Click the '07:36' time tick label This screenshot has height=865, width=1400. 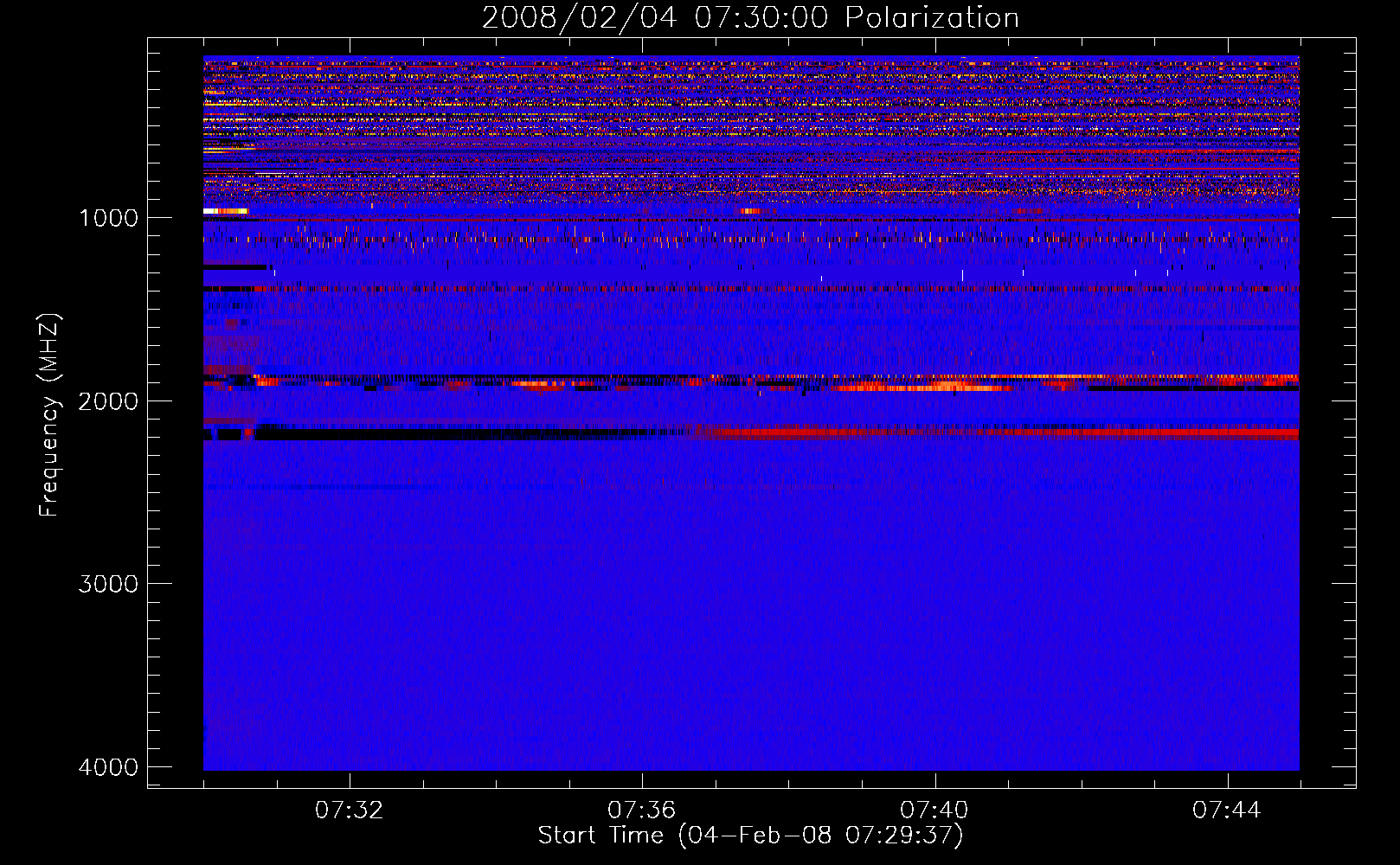click(641, 810)
